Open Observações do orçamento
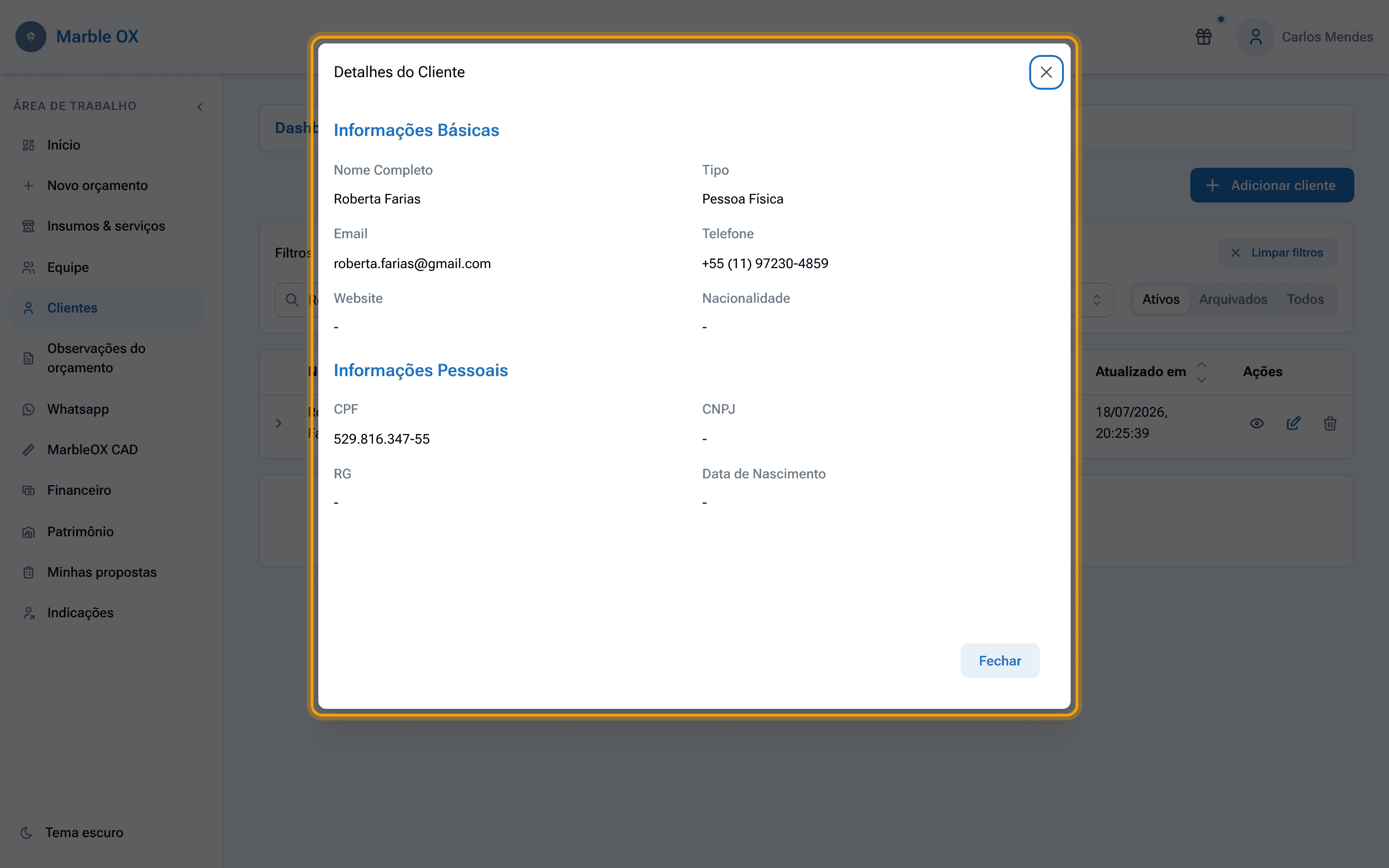This screenshot has width=1389, height=868. coord(107,358)
